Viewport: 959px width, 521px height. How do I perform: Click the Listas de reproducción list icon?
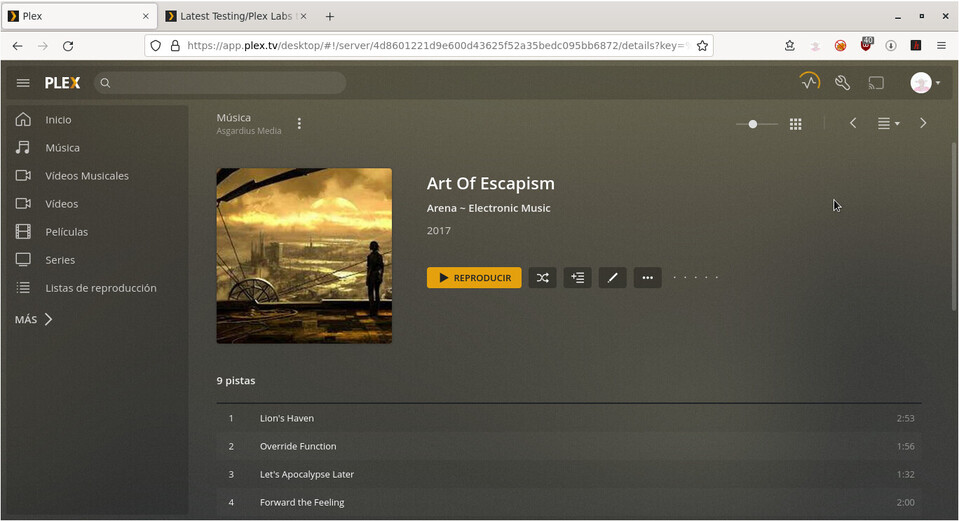(x=23, y=287)
